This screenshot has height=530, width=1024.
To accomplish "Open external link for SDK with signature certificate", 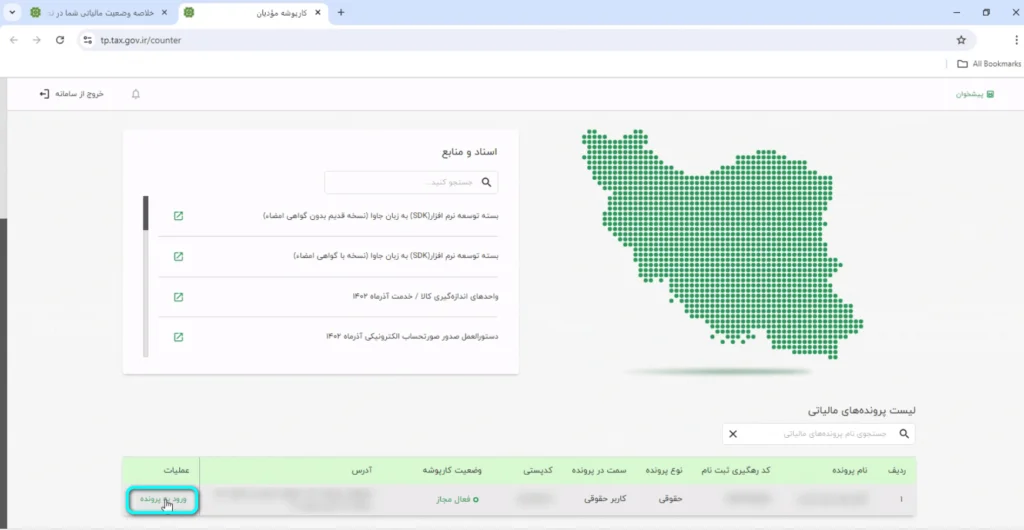I will click(x=178, y=256).
